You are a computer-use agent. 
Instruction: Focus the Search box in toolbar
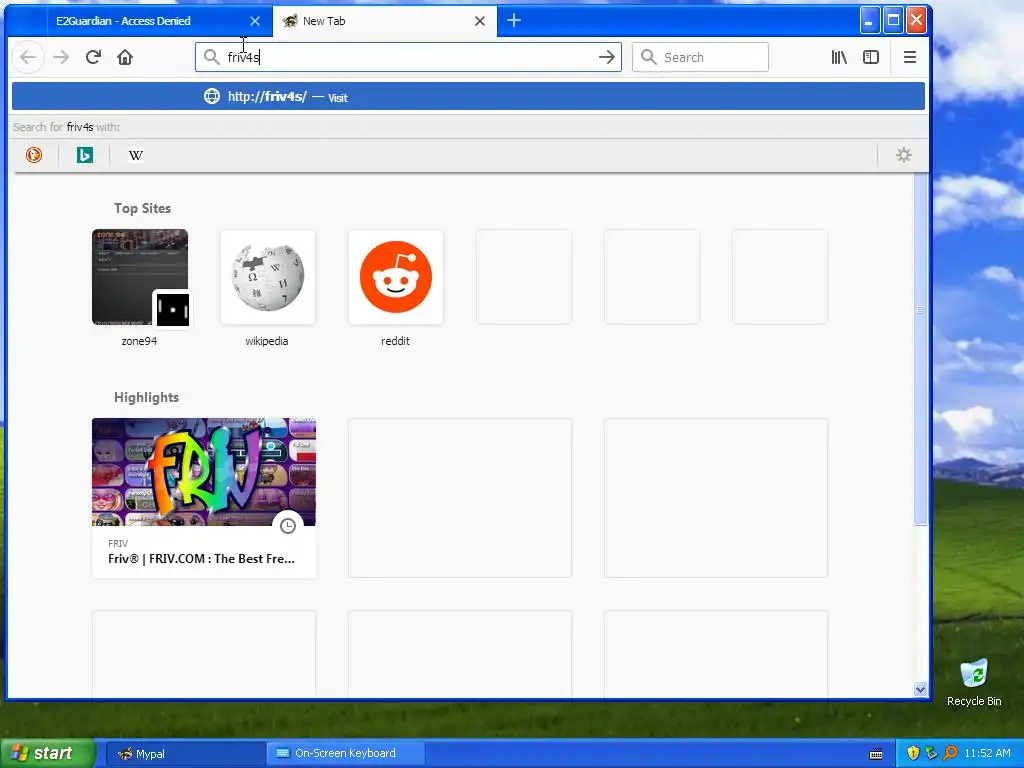tap(700, 57)
